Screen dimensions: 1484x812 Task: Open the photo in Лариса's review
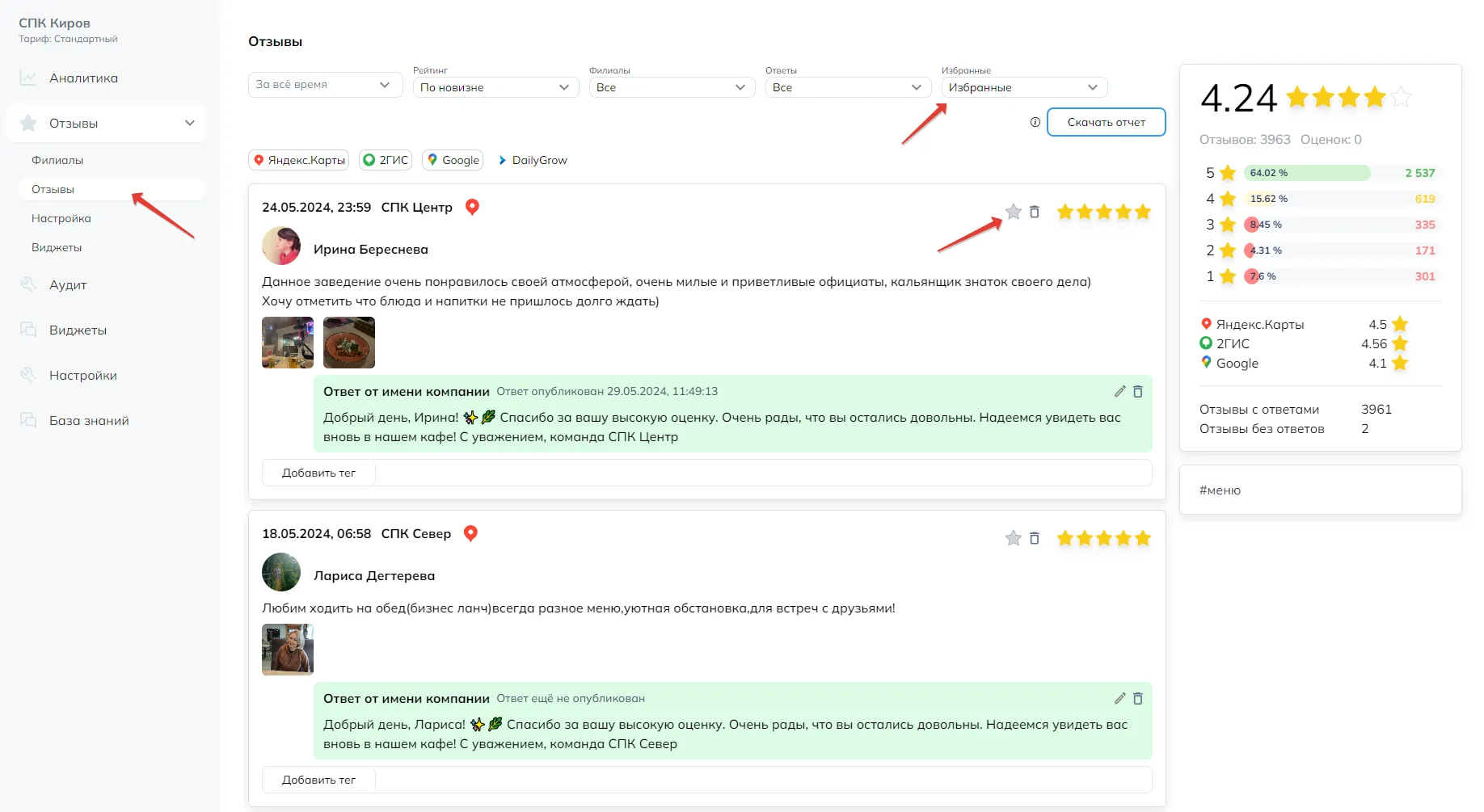tap(288, 650)
